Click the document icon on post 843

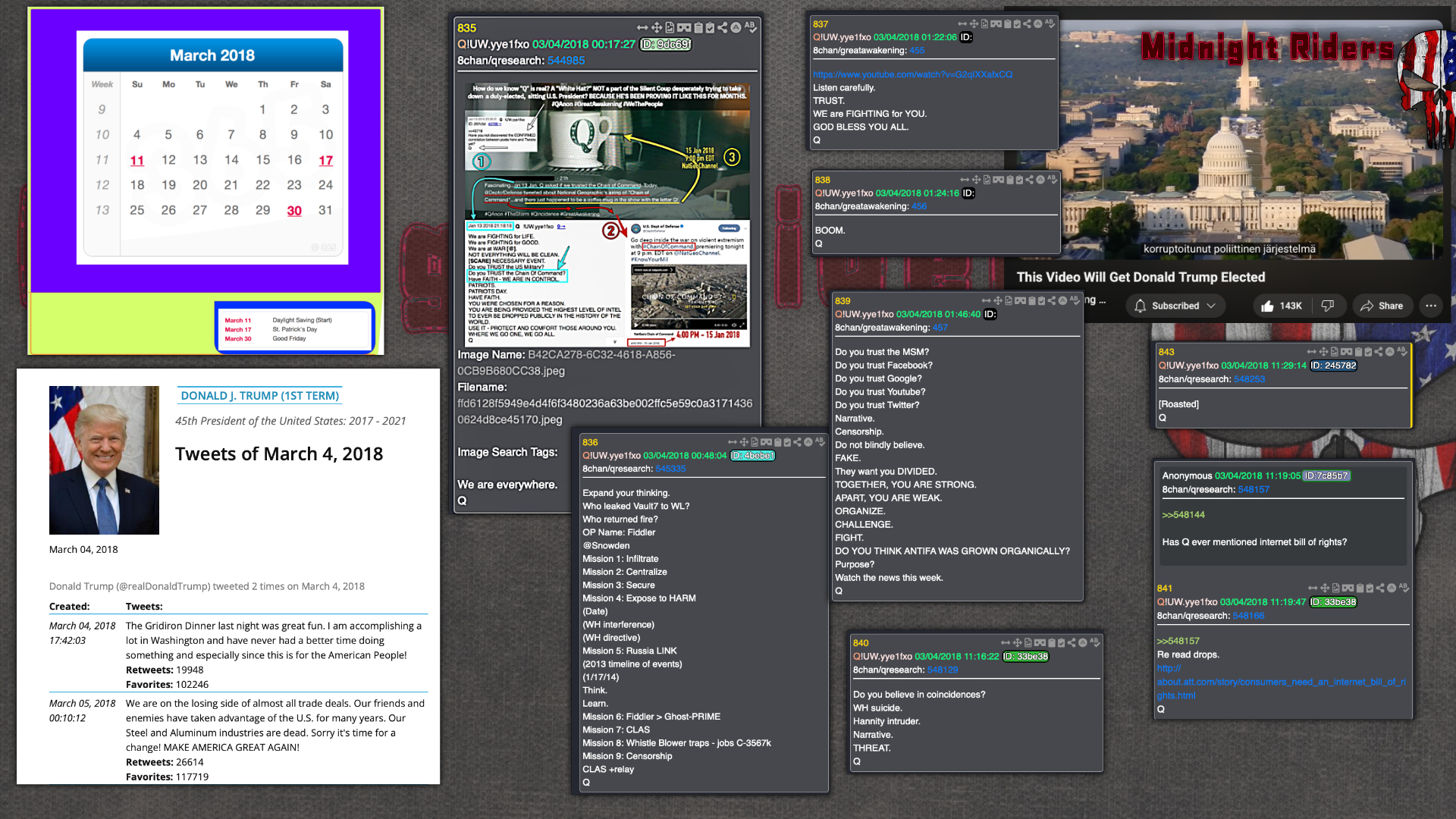(1334, 352)
